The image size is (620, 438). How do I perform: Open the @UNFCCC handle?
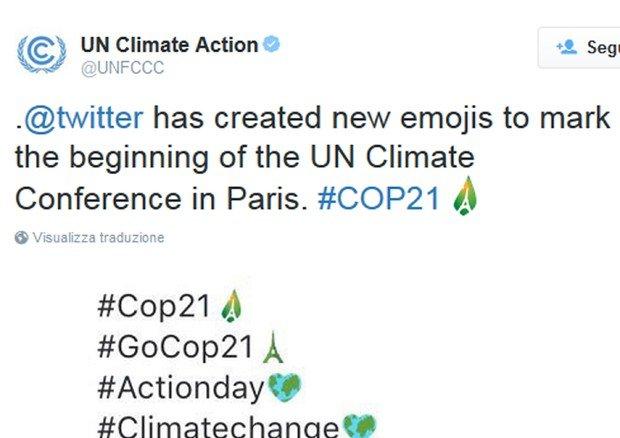pyautogui.click(x=122, y=68)
